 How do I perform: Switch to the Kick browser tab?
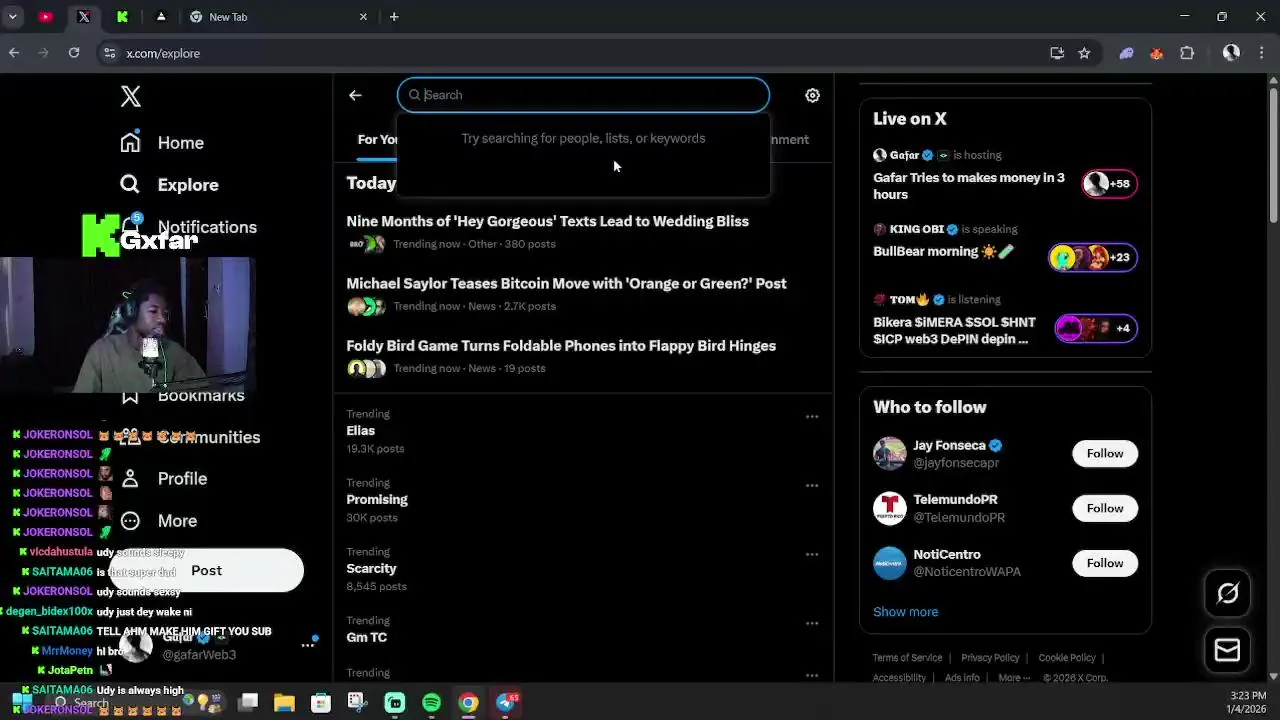122,17
